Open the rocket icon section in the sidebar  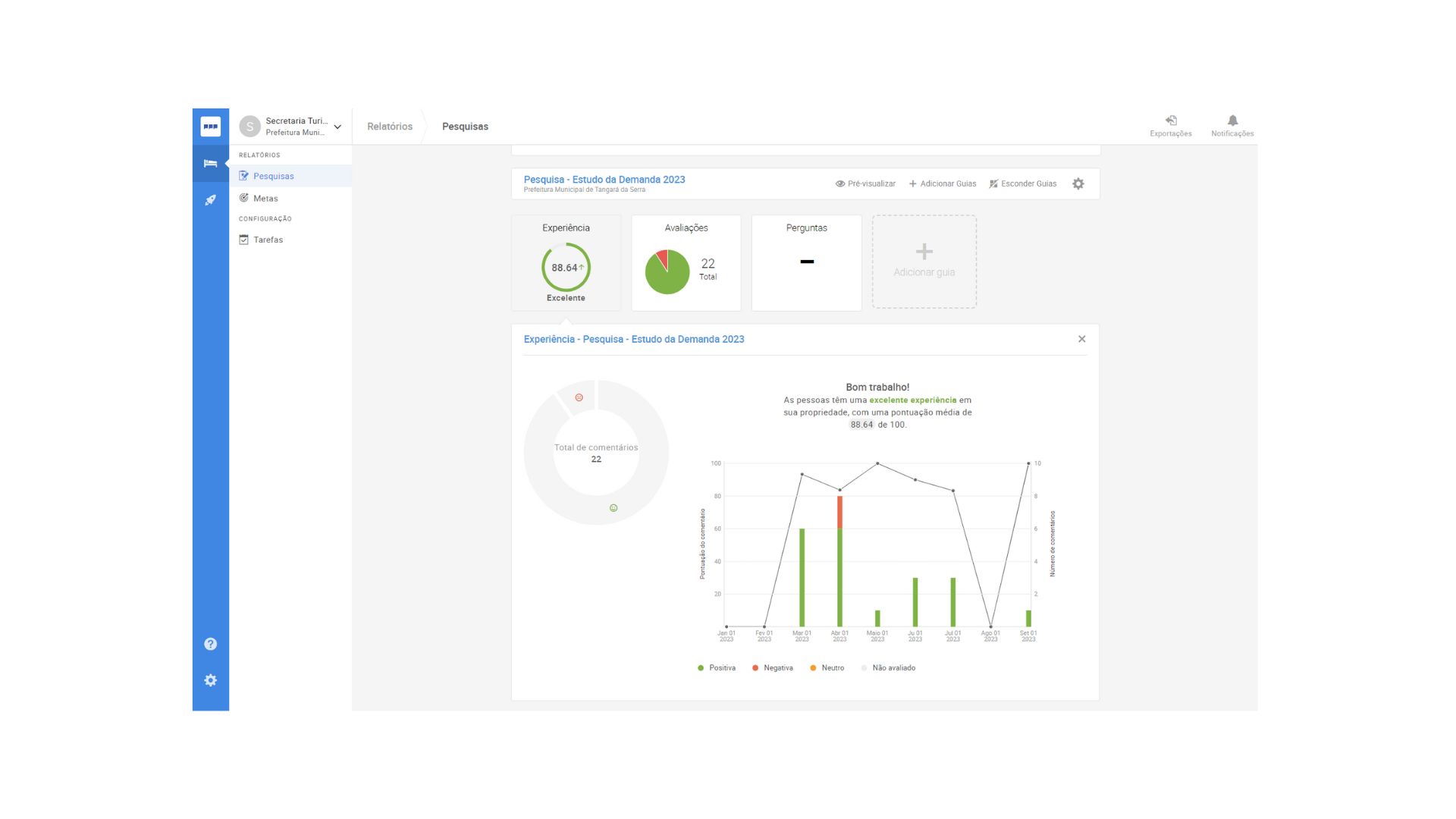tap(210, 200)
